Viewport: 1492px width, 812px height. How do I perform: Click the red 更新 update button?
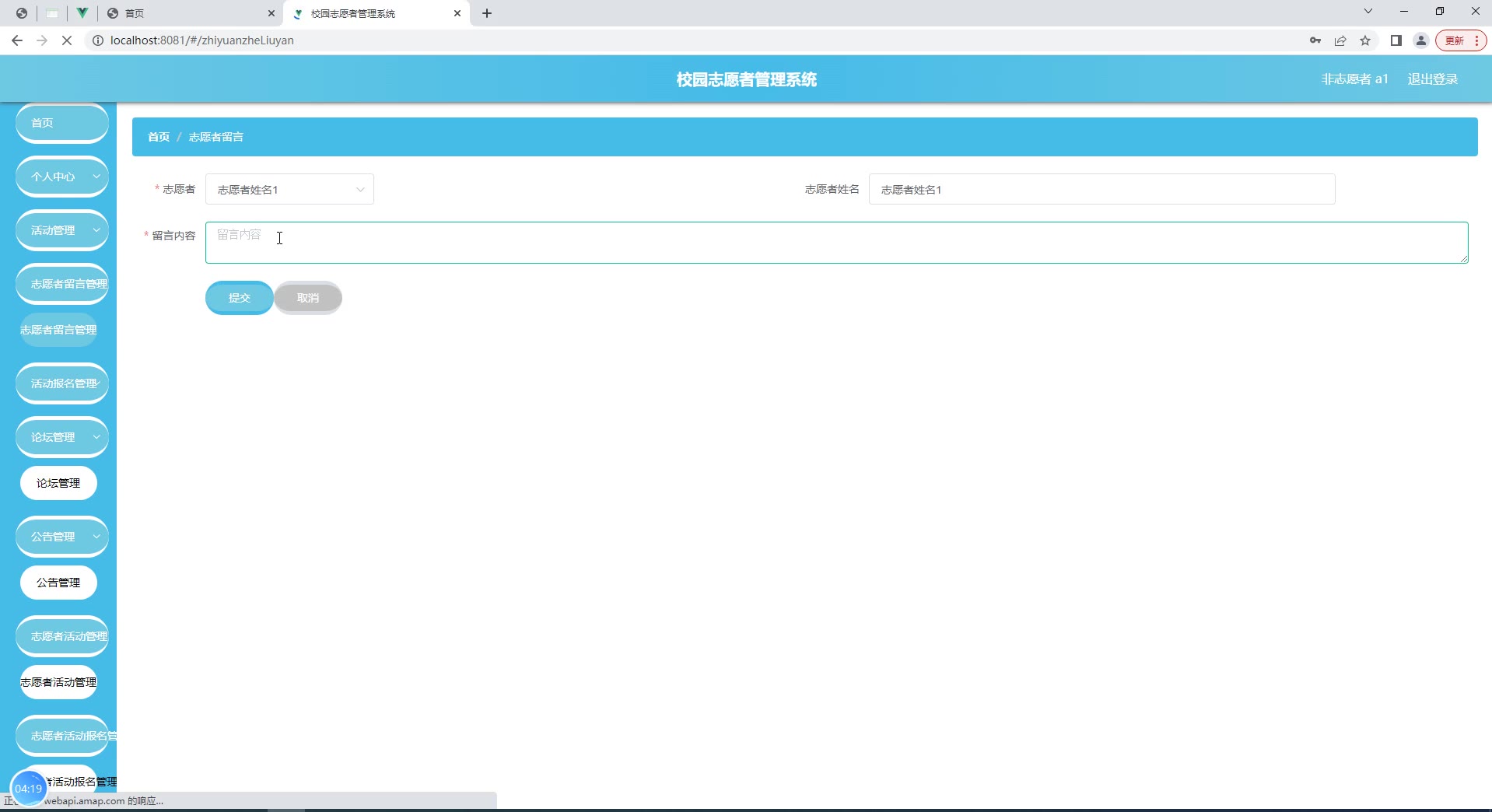point(1462,40)
